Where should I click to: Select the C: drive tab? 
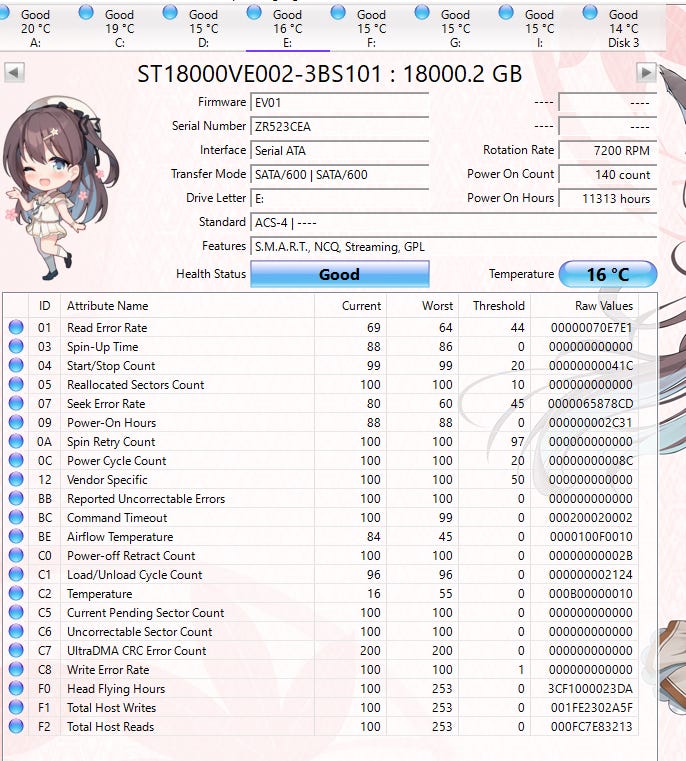click(x=119, y=27)
